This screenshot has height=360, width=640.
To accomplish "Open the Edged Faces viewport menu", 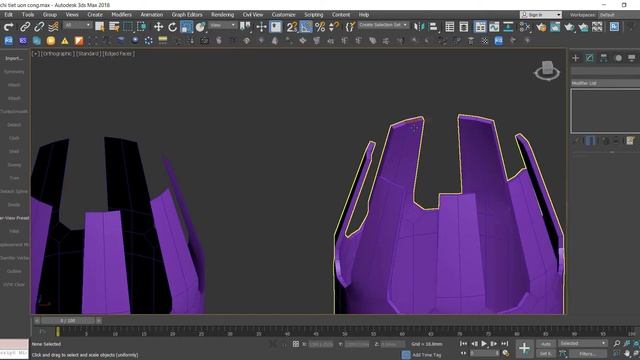I will [x=118, y=53].
